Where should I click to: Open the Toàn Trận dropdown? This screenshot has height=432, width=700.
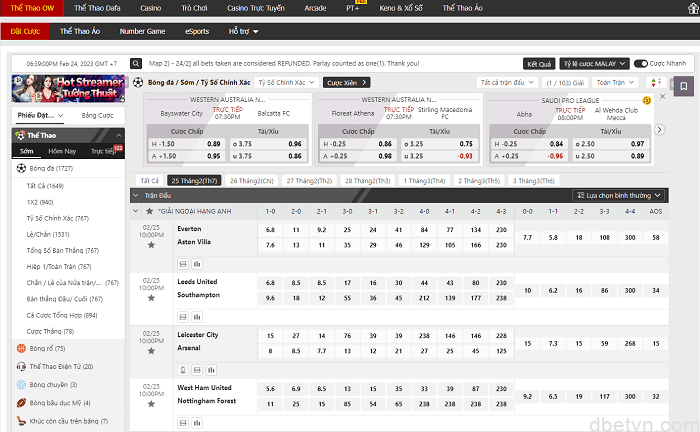[615, 83]
